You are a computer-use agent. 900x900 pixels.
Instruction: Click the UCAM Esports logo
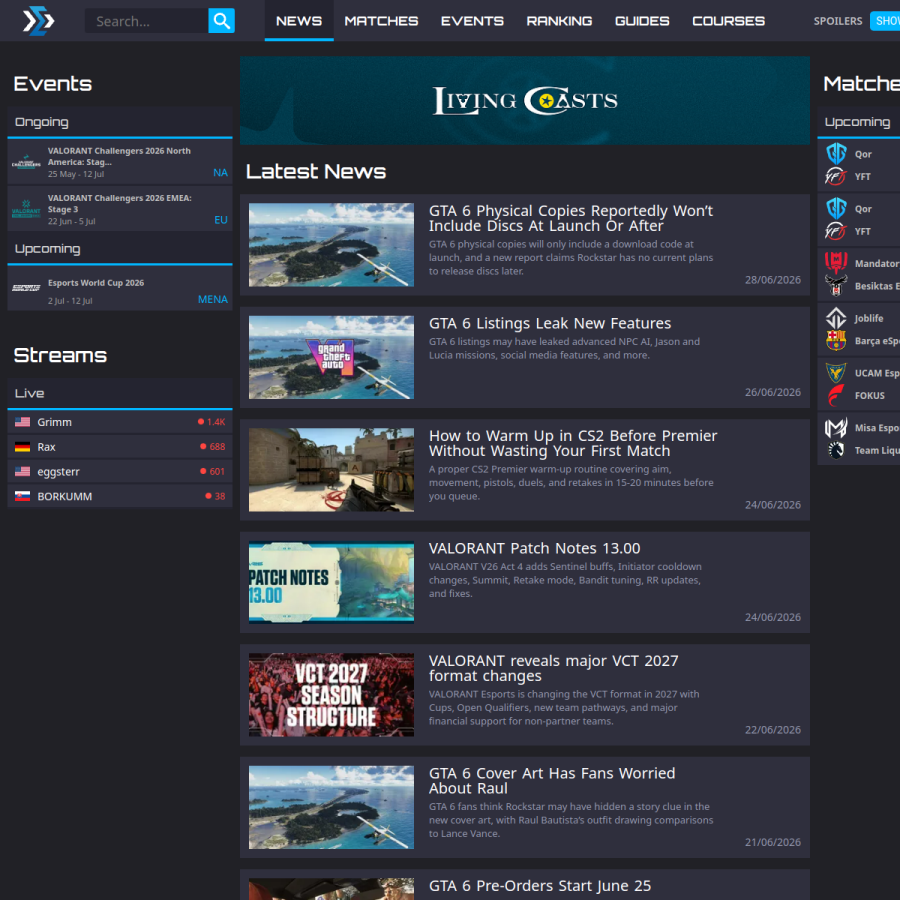point(836,373)
